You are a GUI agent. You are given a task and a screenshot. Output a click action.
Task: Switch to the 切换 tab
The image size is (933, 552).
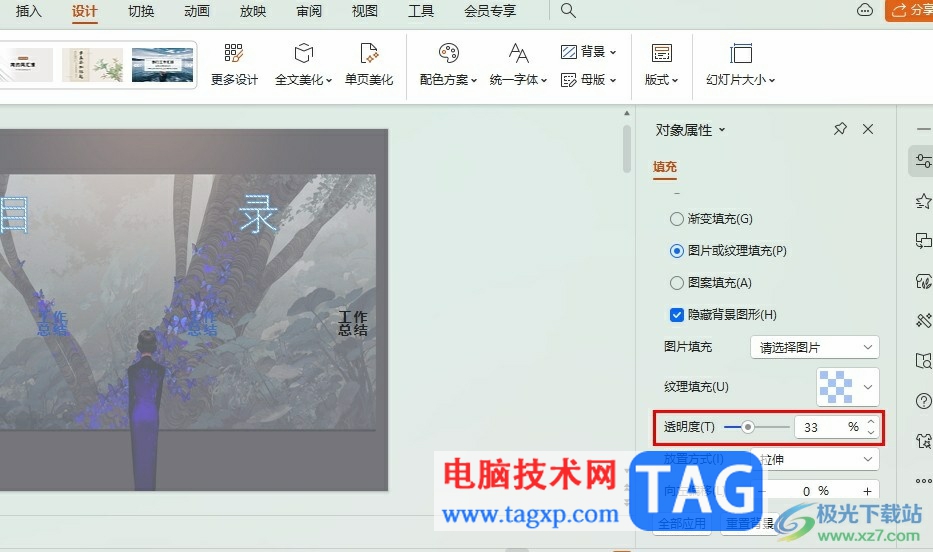click(140, 11)
